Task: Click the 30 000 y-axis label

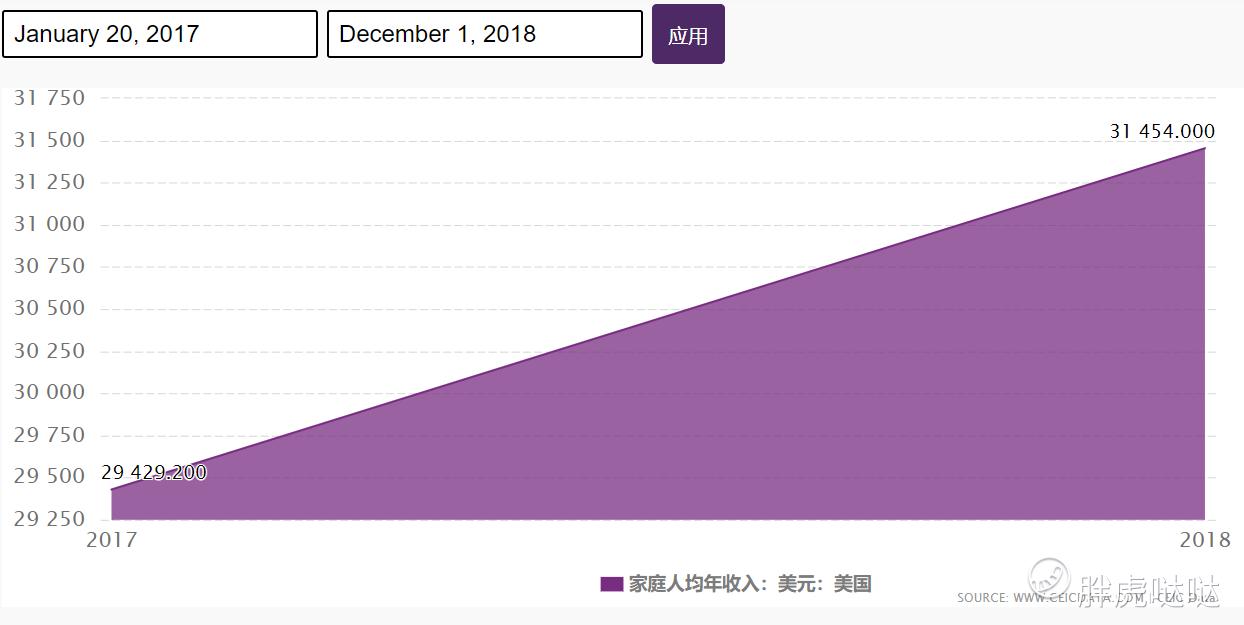Action: coord(49,392)
